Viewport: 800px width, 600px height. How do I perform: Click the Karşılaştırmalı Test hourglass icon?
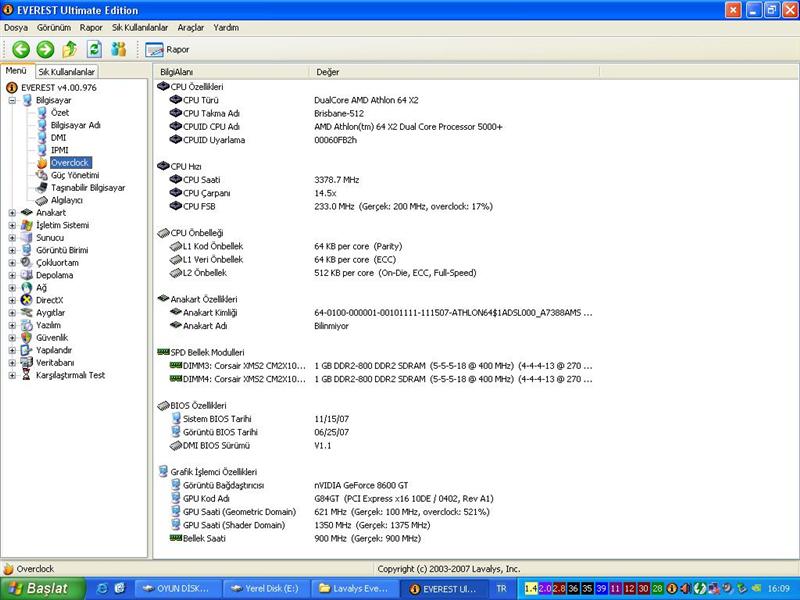point(27,375)
